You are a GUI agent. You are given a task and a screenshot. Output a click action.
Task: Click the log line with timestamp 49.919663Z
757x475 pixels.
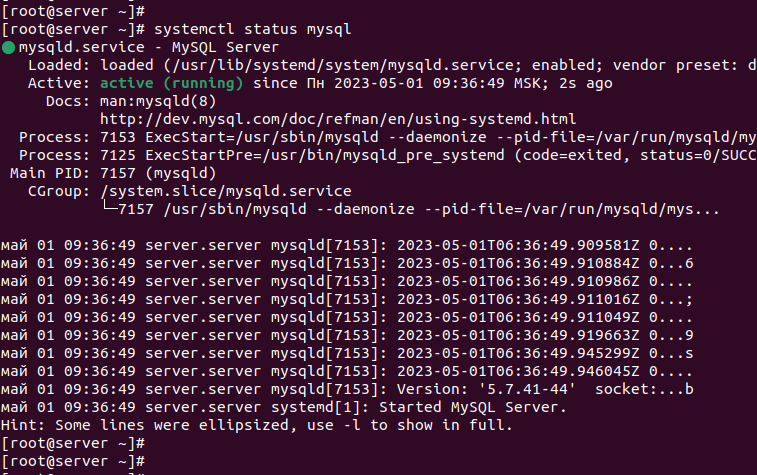(x=347, y=335)
